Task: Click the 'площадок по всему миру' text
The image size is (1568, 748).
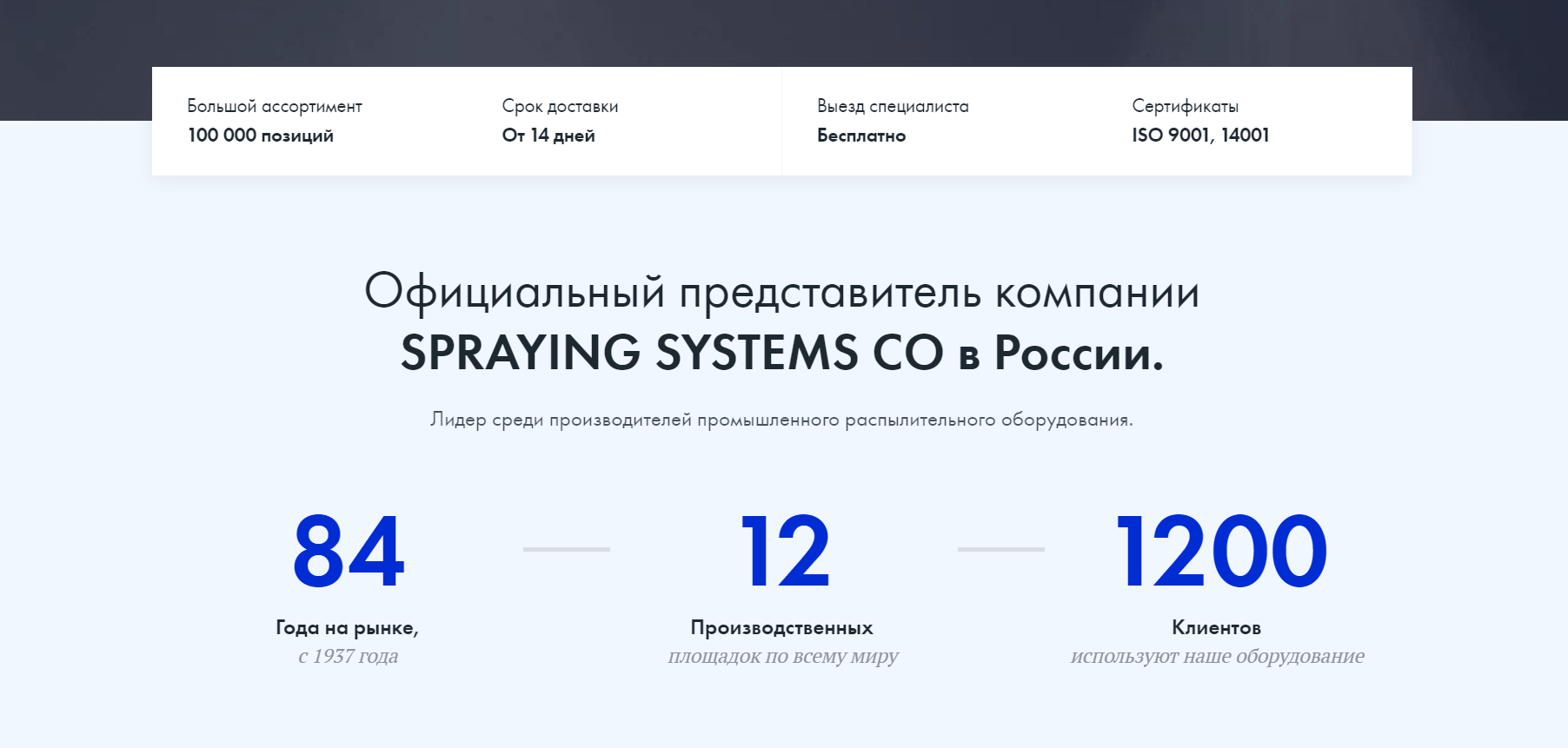Action: [x=783, y=656]
